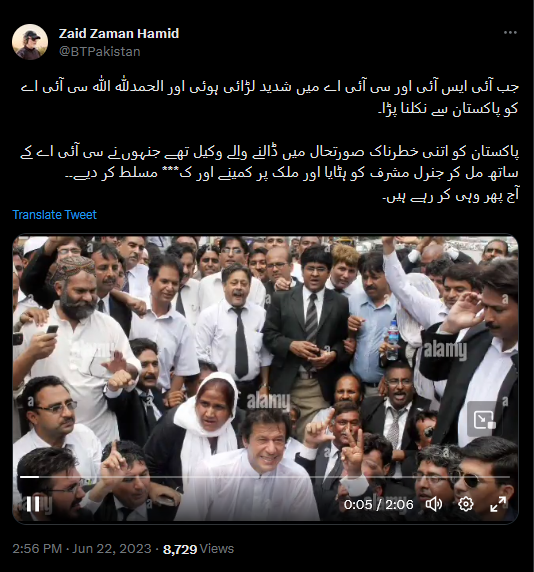Click the first Urdu tweet paragraph

pos(270,97)
